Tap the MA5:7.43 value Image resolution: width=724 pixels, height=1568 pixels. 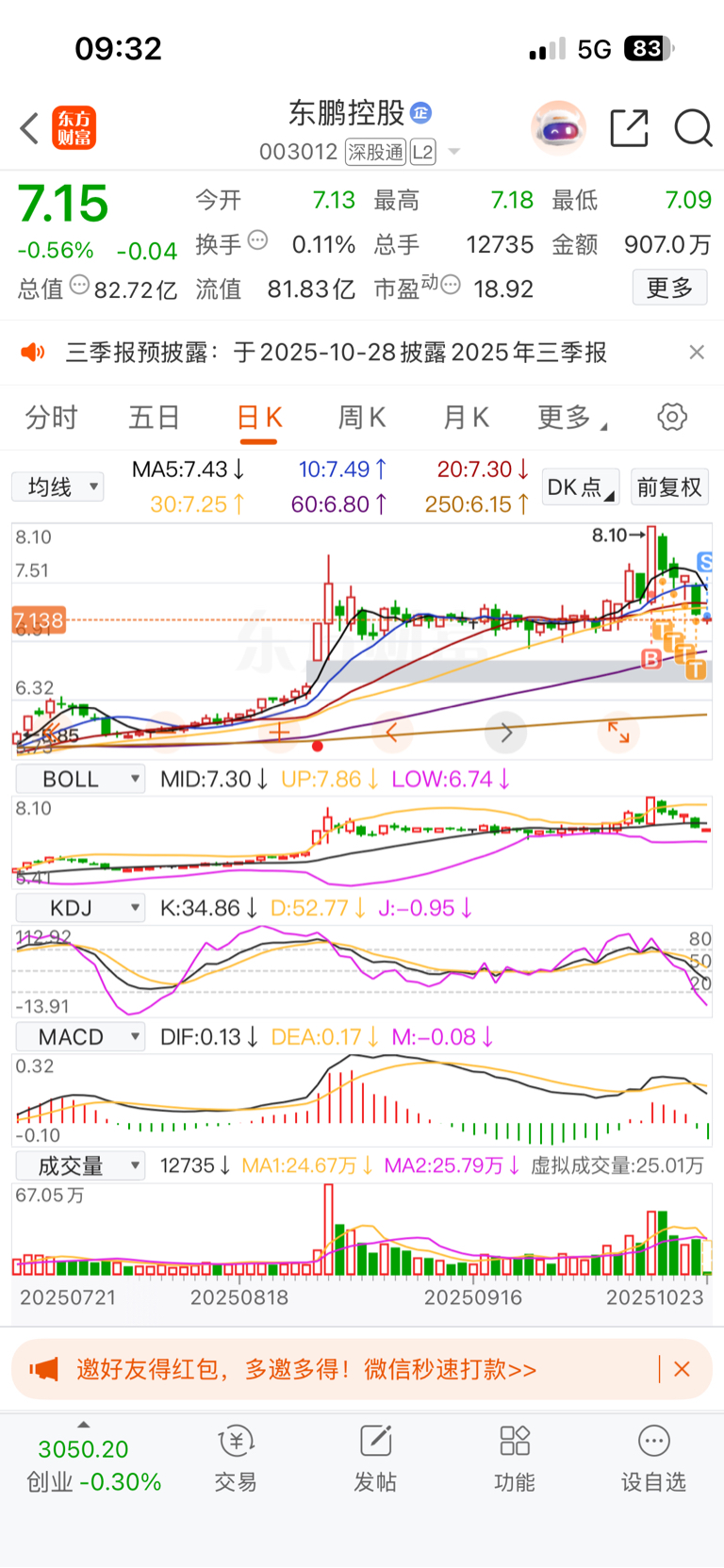pos(187,470)
